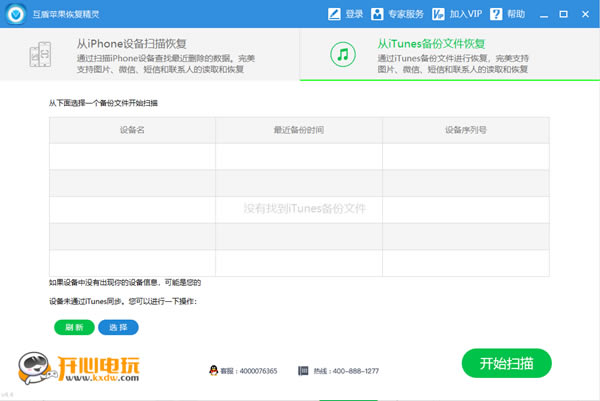Start scanning with 开始扫描 button

[x=507, y=362]
